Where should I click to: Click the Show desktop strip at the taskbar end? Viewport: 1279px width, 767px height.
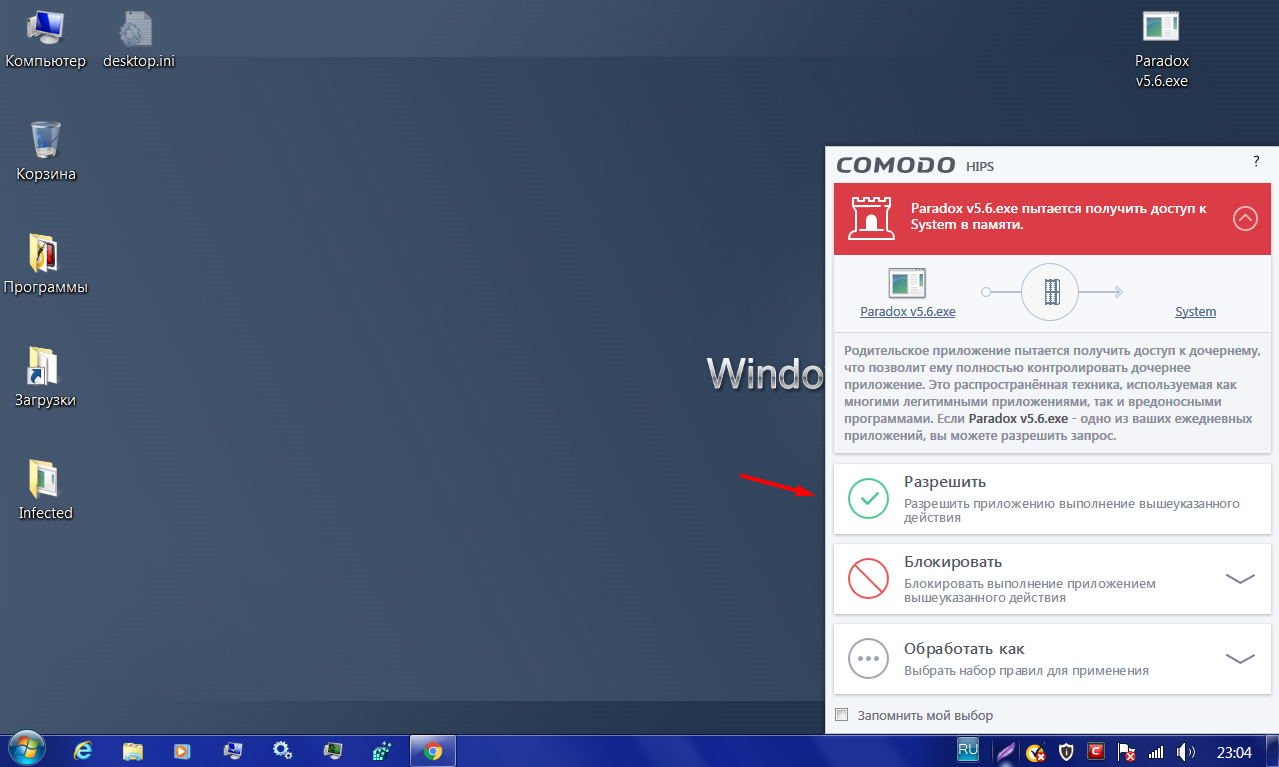point(1272,751)
